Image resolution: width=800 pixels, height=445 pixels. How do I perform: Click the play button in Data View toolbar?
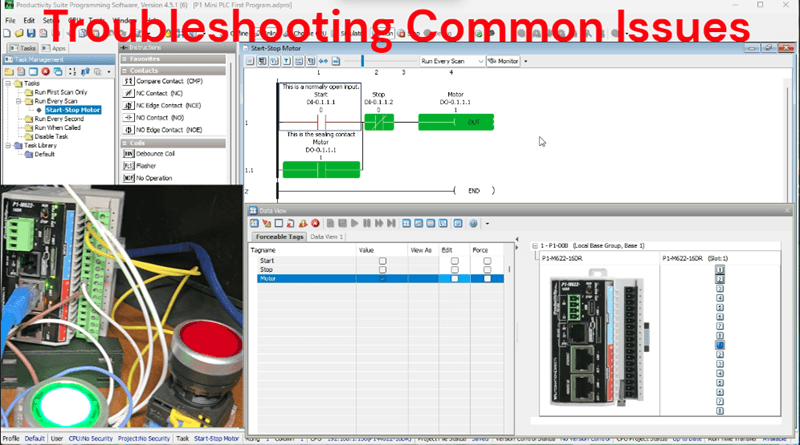click(355, 224)
